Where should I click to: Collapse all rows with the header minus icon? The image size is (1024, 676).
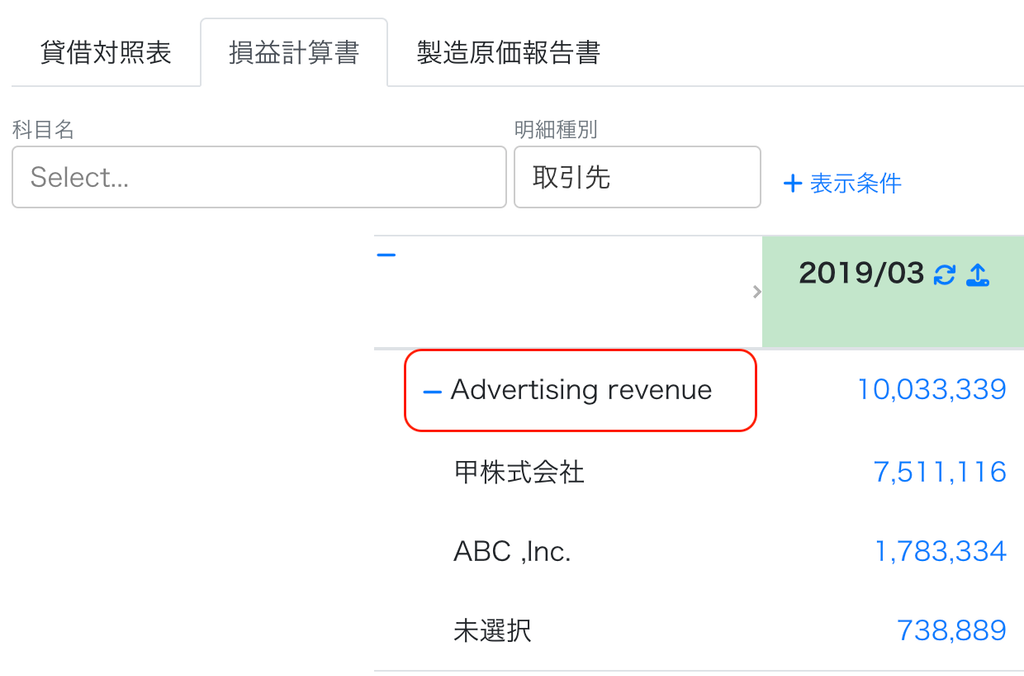[x=386, y=255]
